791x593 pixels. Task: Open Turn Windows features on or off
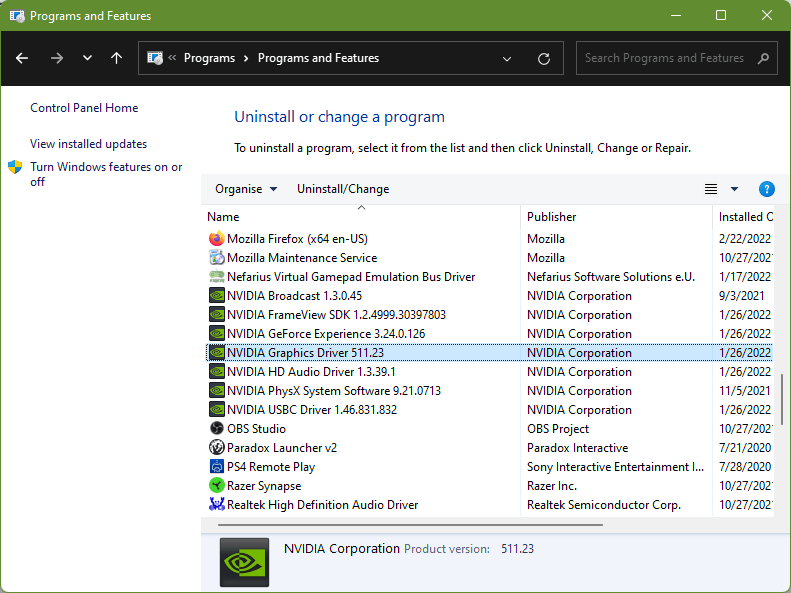point(106,174)
